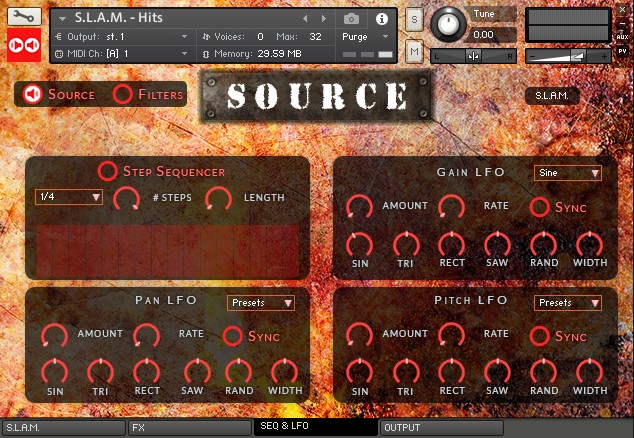
Task: Go to next instrument with right arrow
Action: [x=324, y=19]
